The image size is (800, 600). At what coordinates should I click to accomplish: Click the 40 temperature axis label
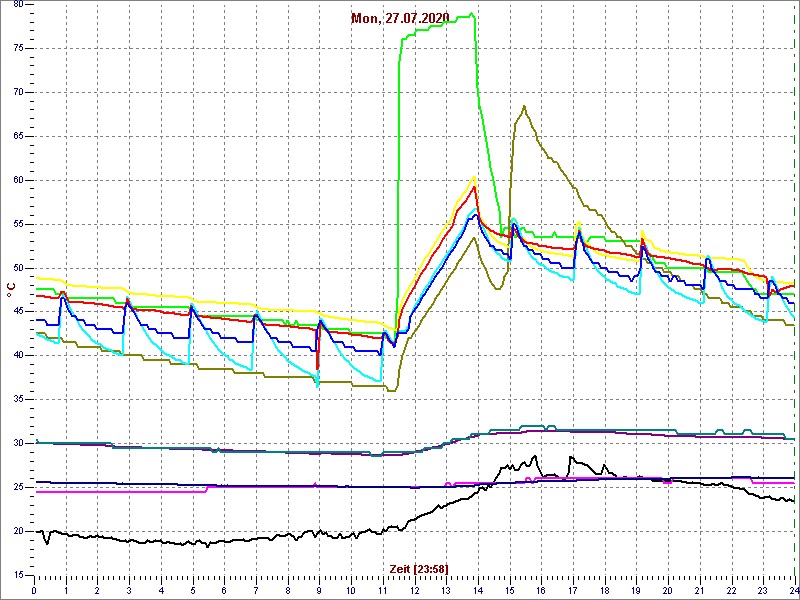(x=18, y=356)
